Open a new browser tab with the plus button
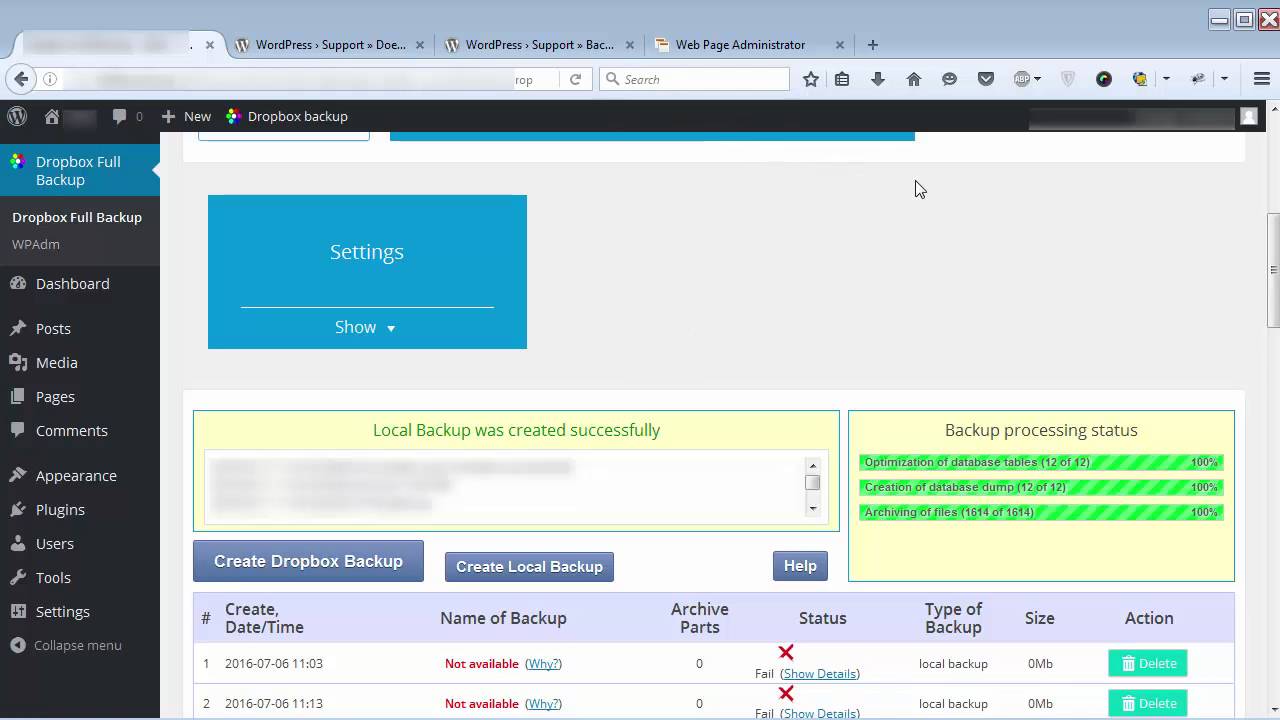Viewport: 1280px width, 720px height. 873,45
